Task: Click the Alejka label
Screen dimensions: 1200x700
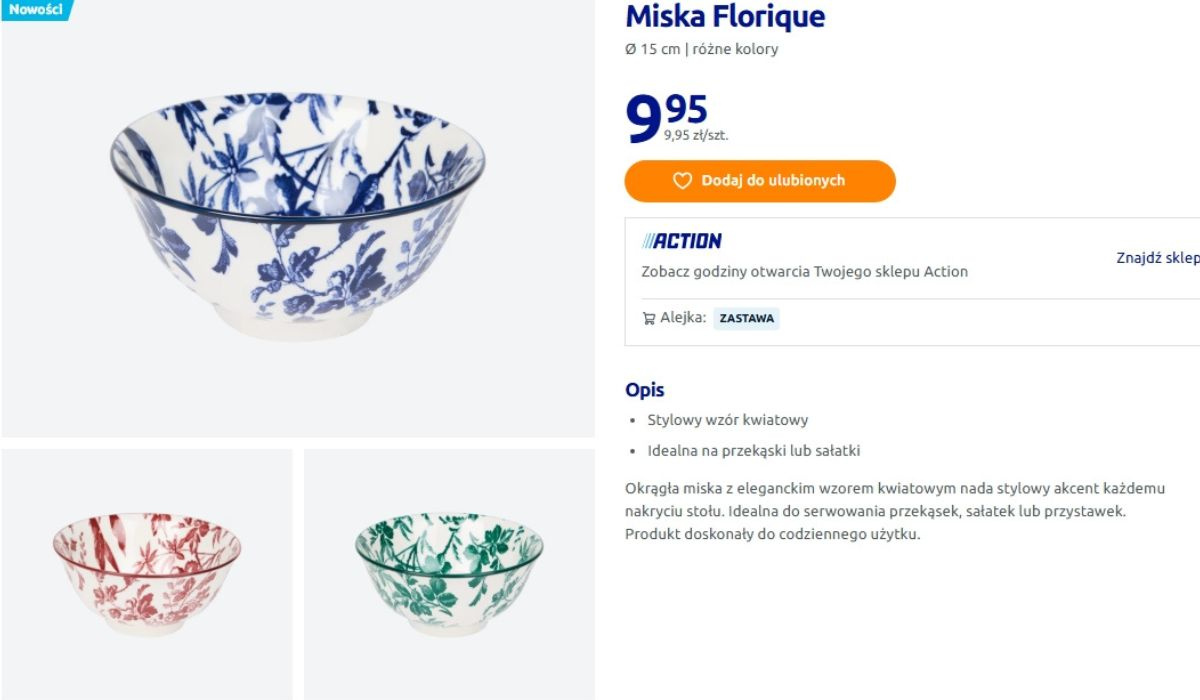Action: pyautogui.click(x=683, y=318)
